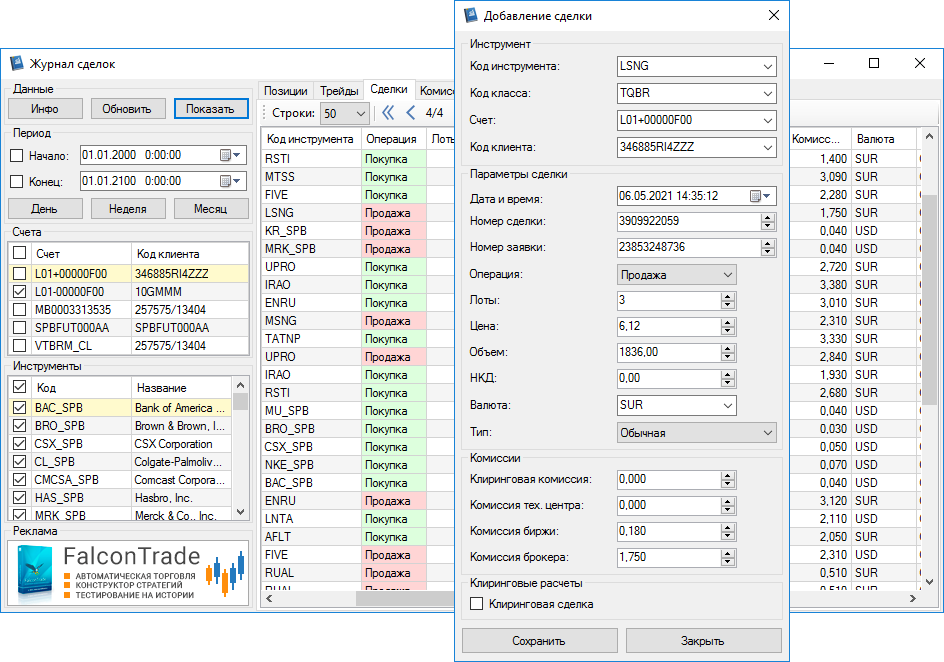Open the calendar picker for the Конец date
944x662 pixels.
[231, 181]
